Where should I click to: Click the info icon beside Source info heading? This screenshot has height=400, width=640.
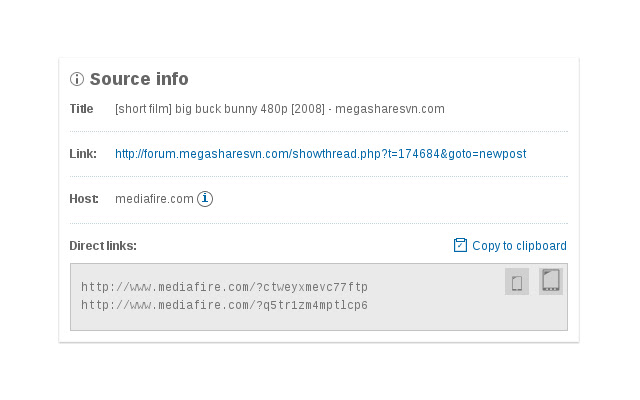77,80
